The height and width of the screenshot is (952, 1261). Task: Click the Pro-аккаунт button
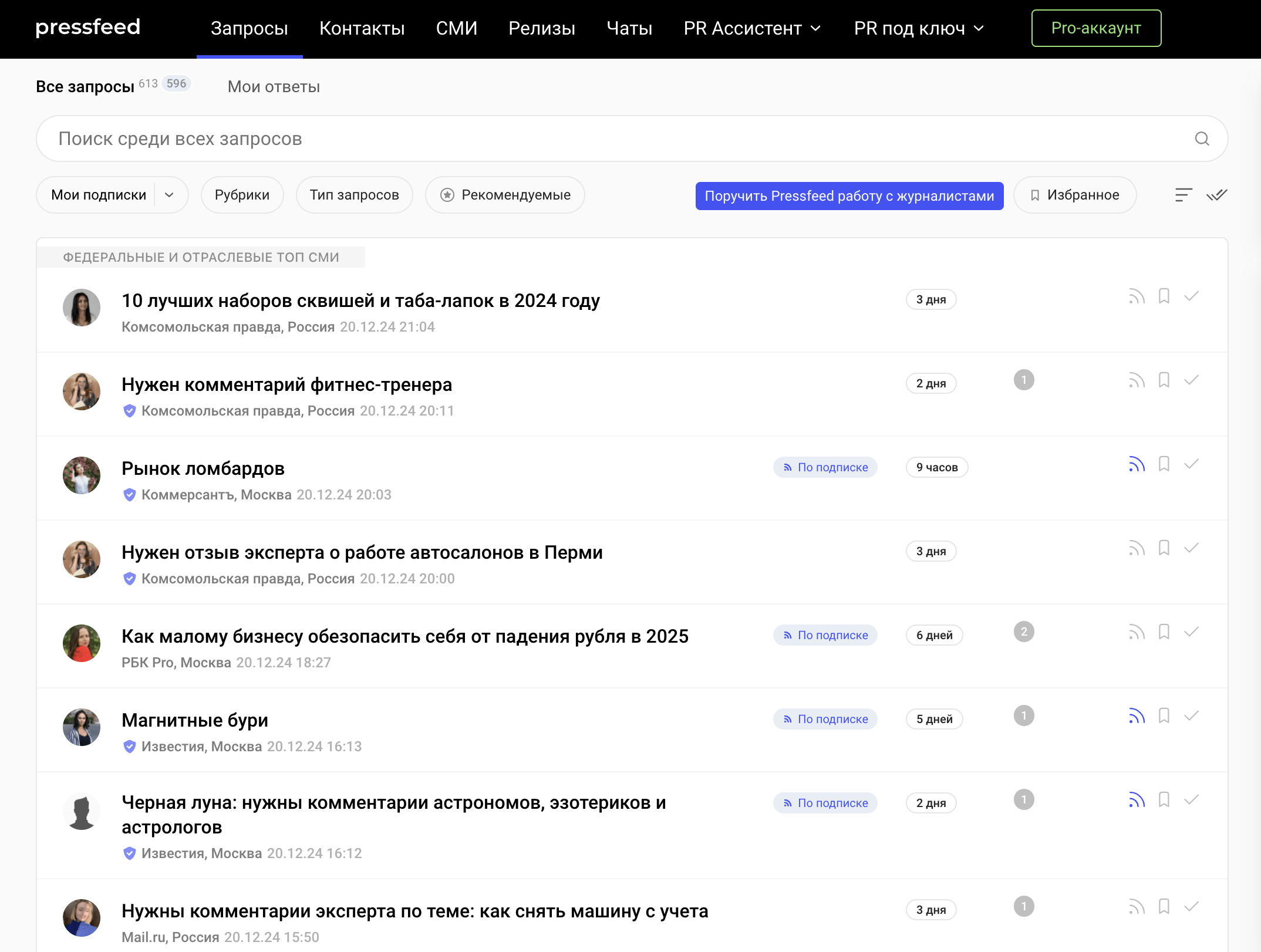[1095, 28]
